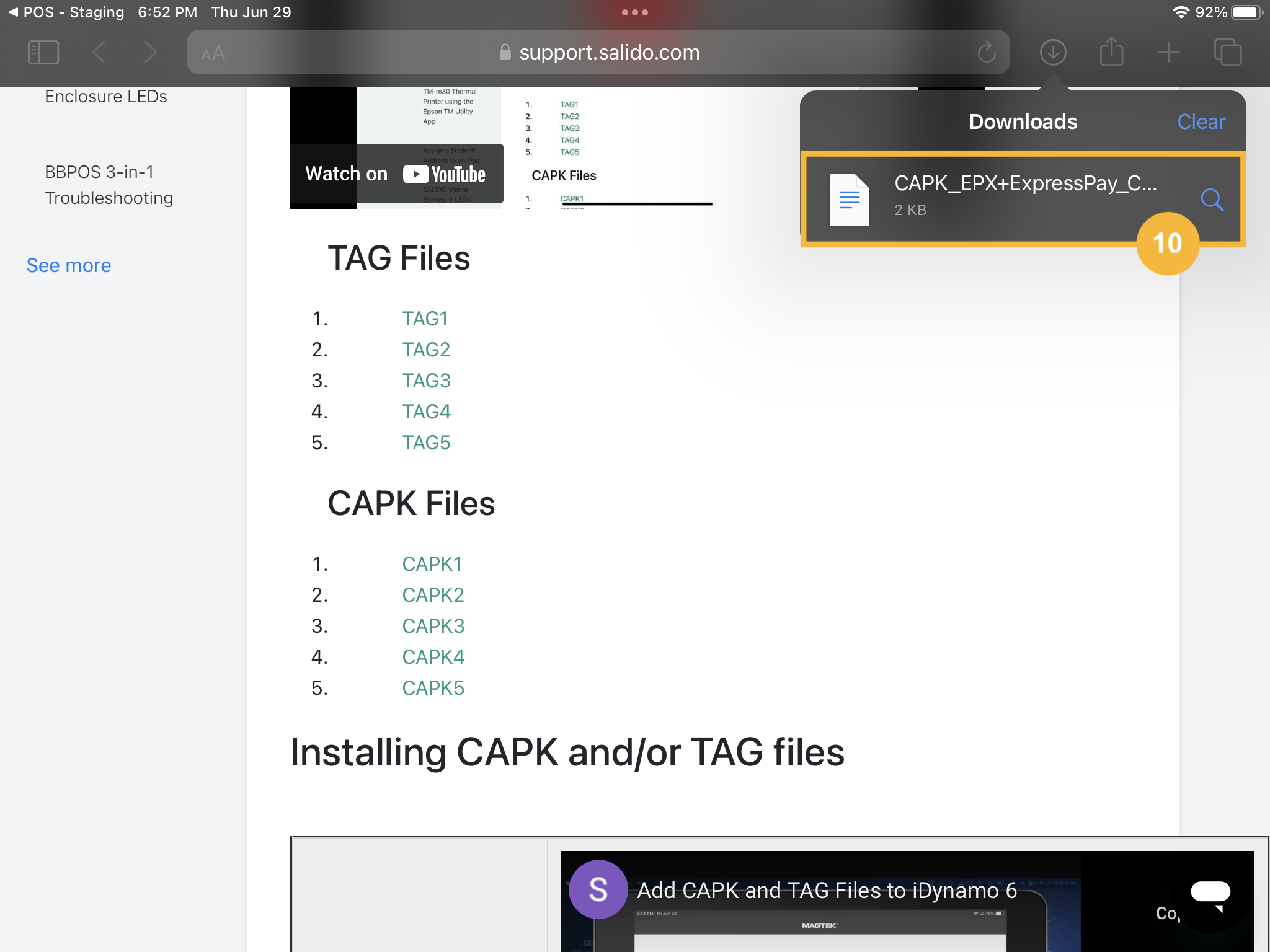The width and height of the screenshot is (1270, 952).
Task: Tap the battery indicator
Action: click(1247, 12)
